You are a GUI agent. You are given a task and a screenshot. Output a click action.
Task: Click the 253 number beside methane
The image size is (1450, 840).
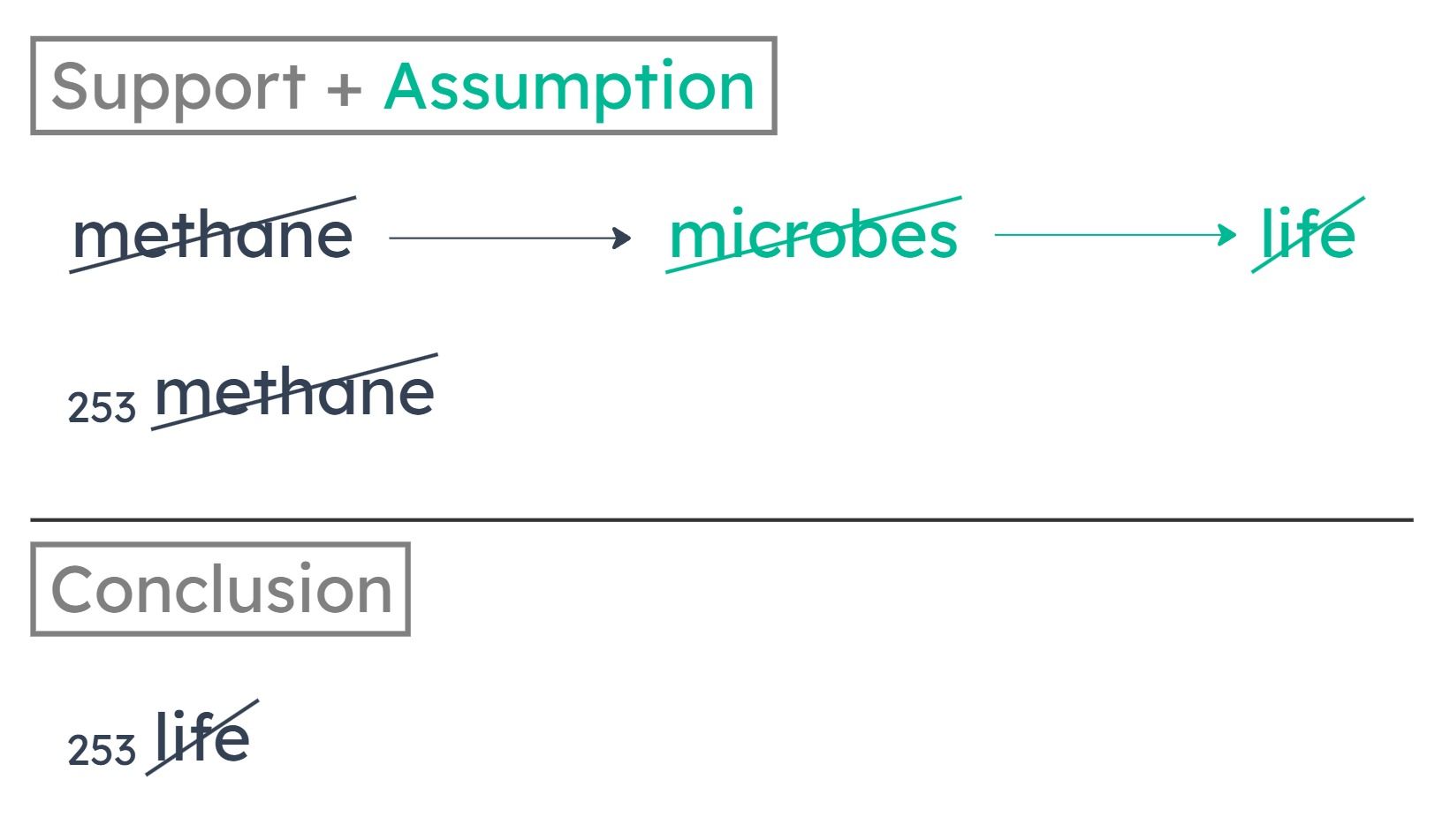point(102,408)
